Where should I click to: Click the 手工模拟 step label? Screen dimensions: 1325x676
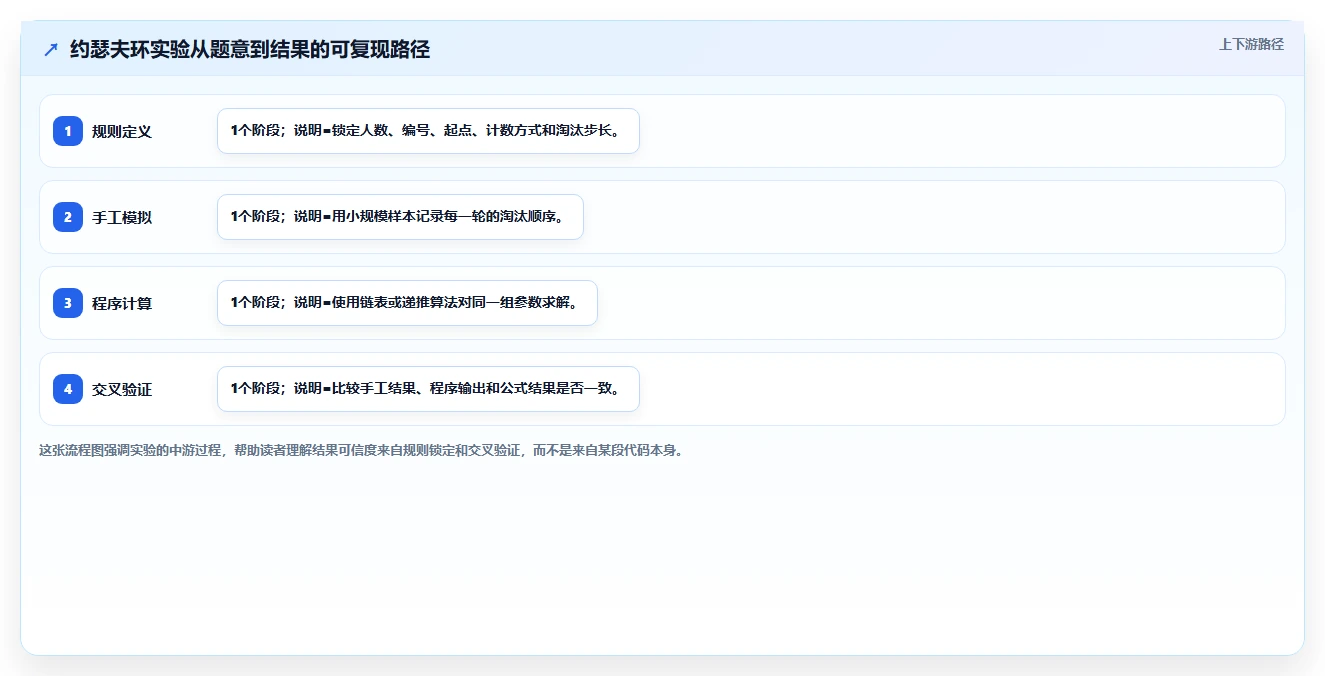(122, 217)
